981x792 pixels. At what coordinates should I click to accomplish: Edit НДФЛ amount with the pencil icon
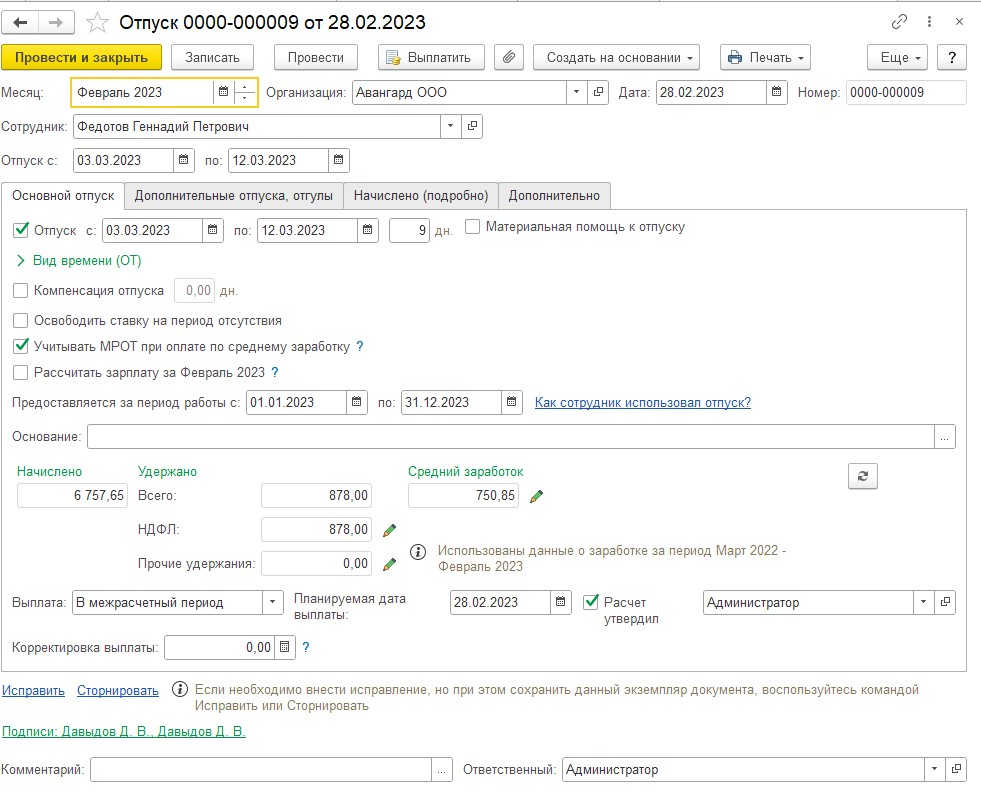(389, 531)
